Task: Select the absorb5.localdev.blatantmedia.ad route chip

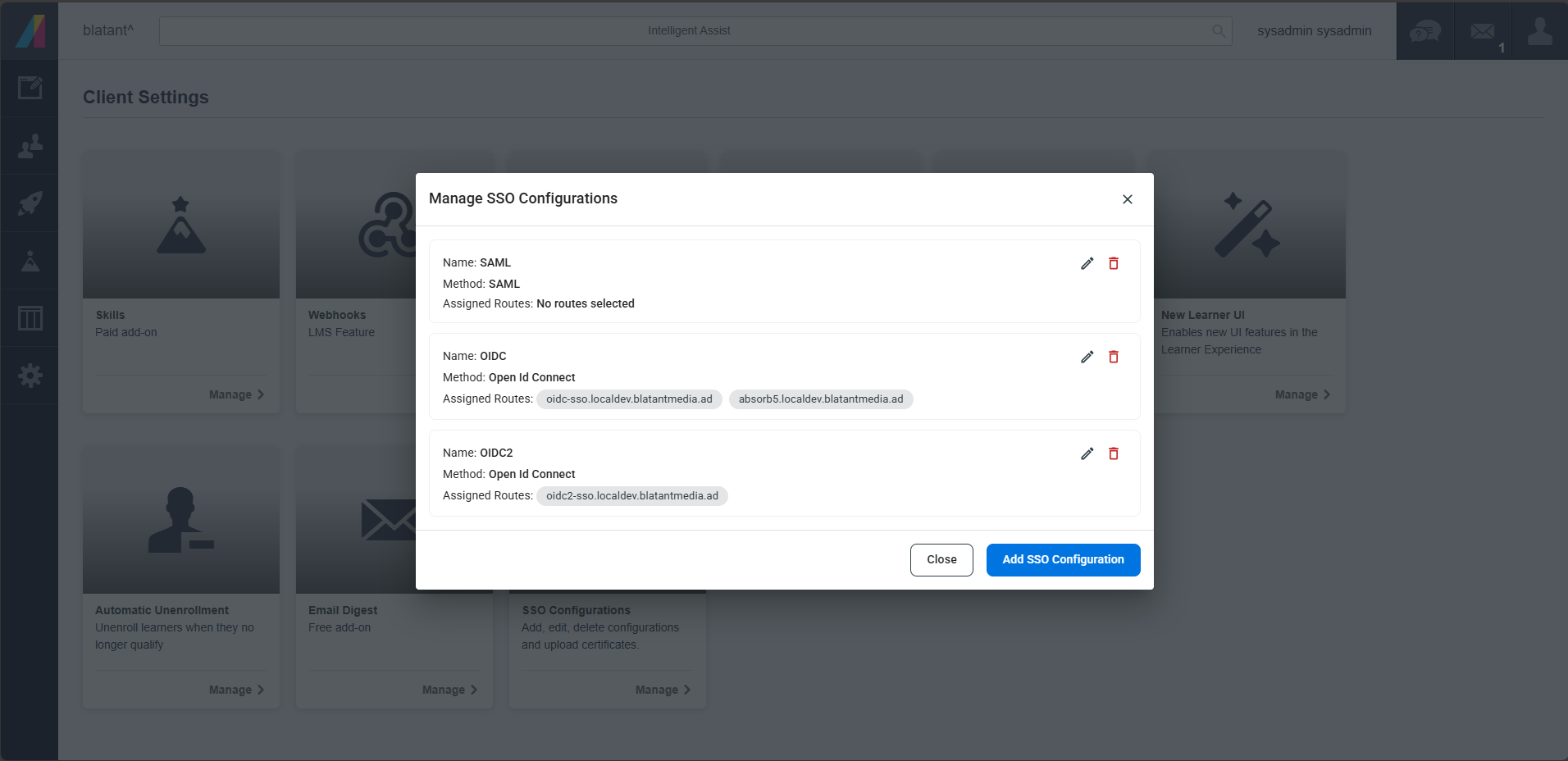Action: pyautogui.click(x=821, y=399)
